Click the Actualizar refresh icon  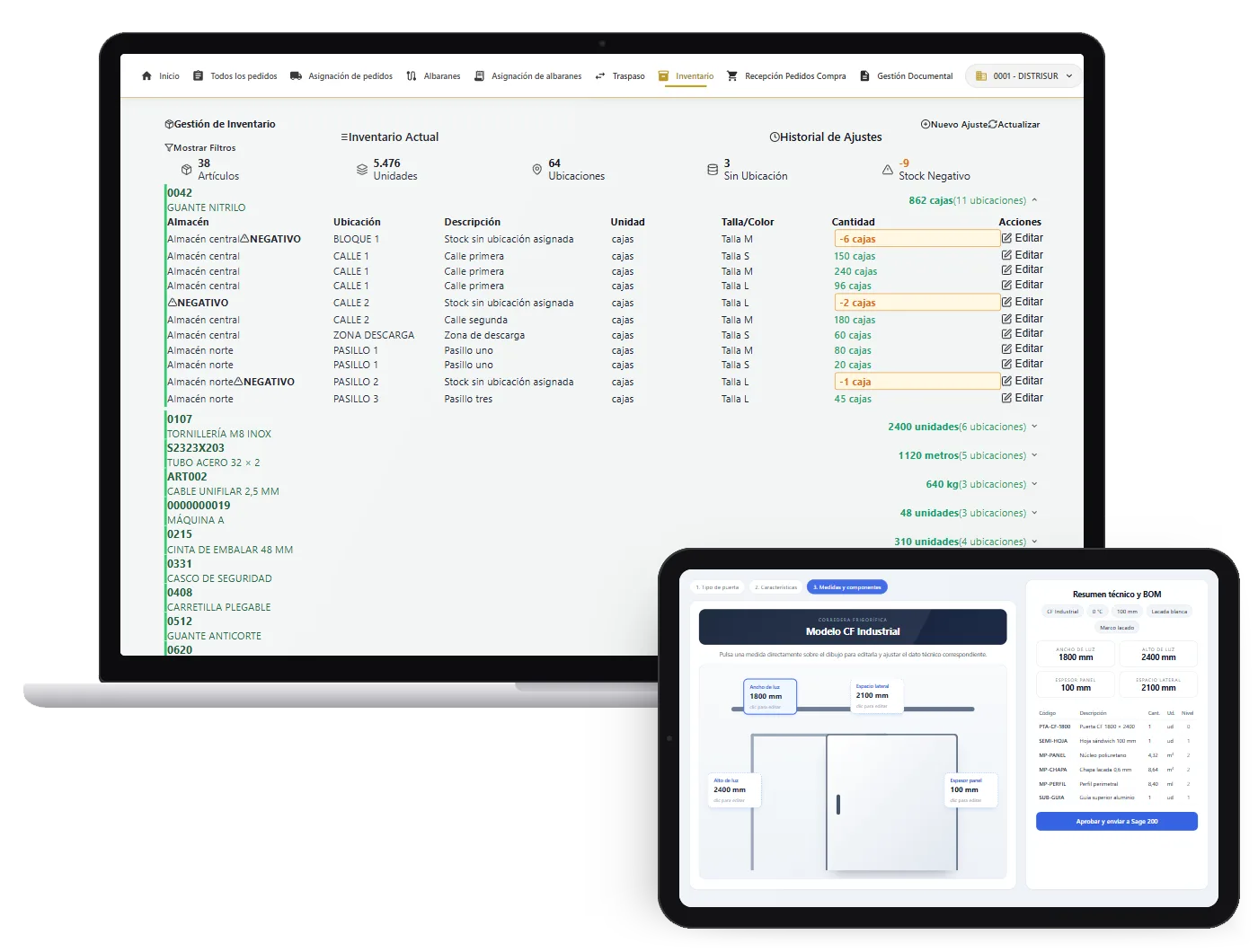(x=993, y=125)
